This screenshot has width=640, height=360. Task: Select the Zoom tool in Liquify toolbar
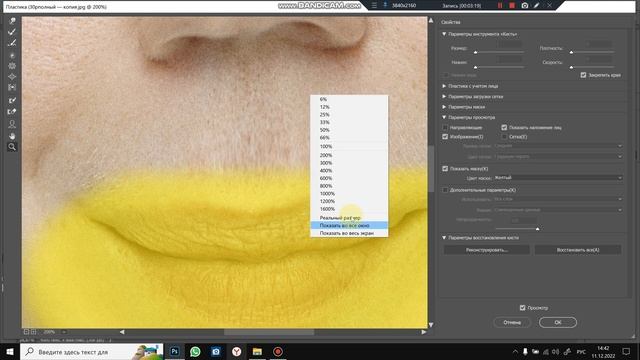click(12, 147)
